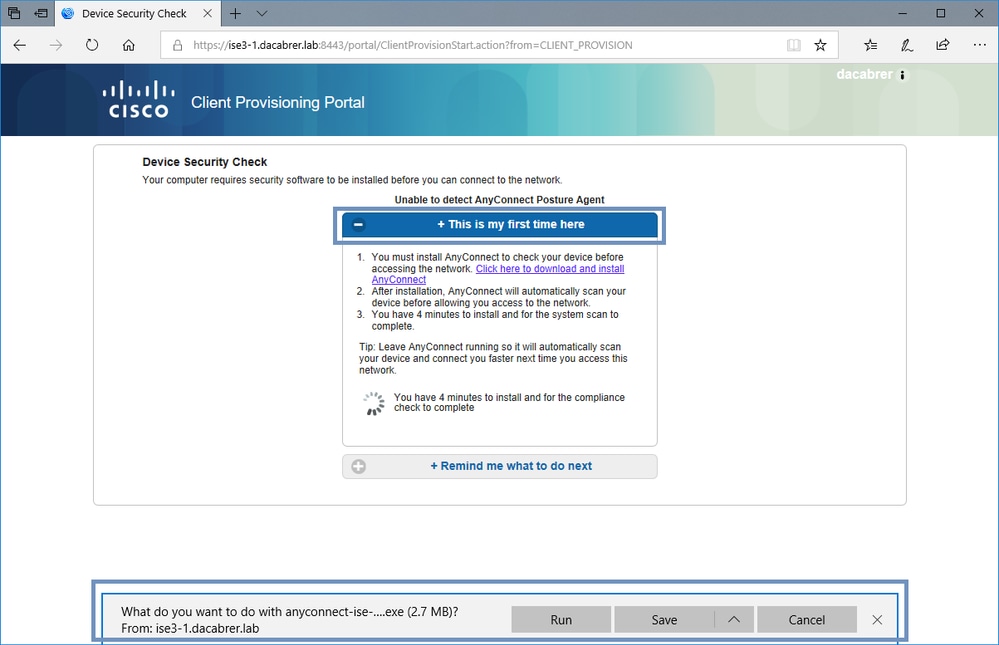Set these tabs aside icon

point(41,13)
